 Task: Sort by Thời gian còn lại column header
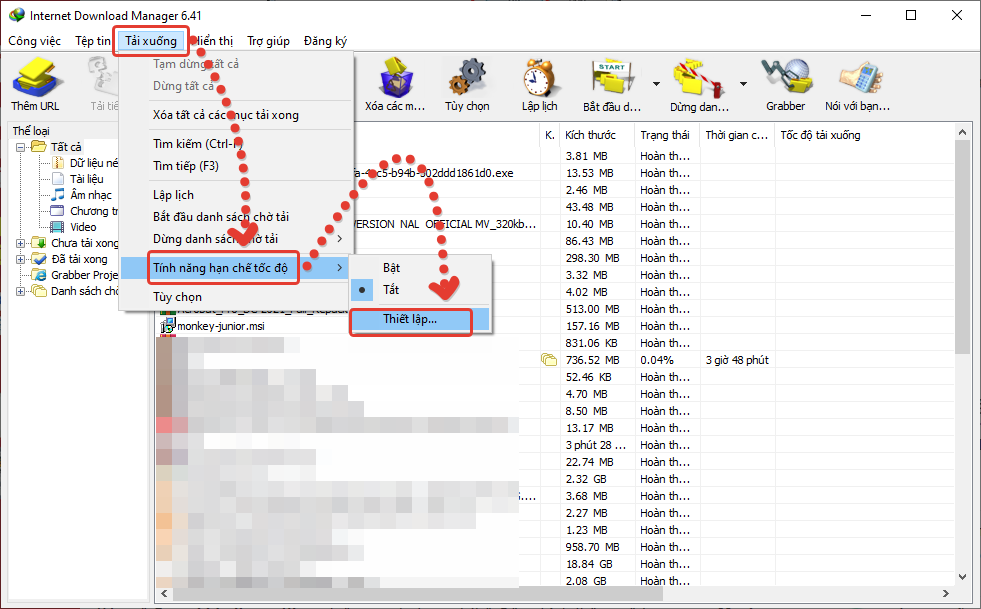pyautogui.click(x=738, y=135)
